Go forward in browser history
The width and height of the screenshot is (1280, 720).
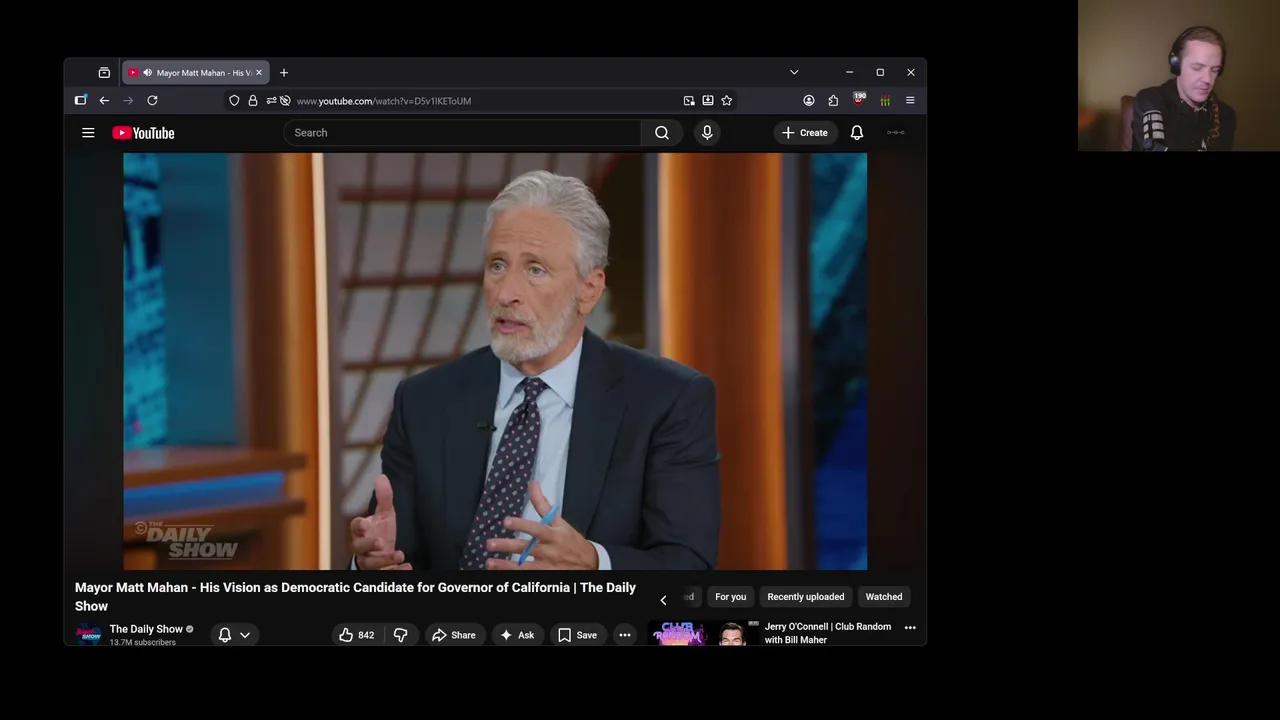128,101
